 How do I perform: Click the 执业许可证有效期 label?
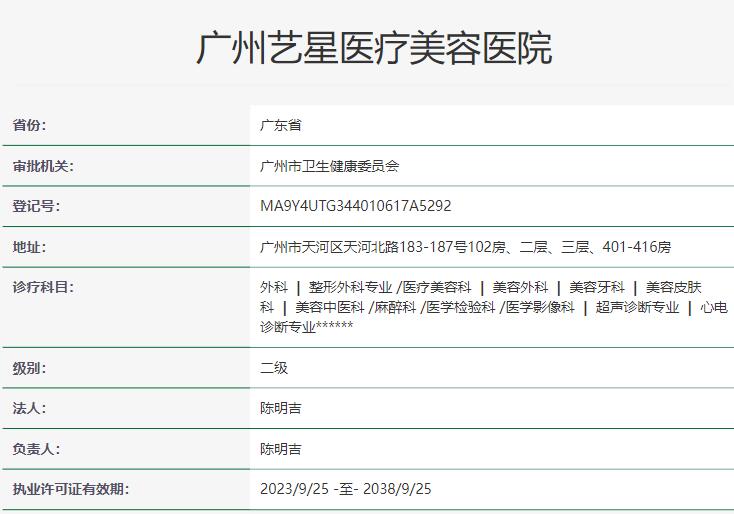(71, 489)
